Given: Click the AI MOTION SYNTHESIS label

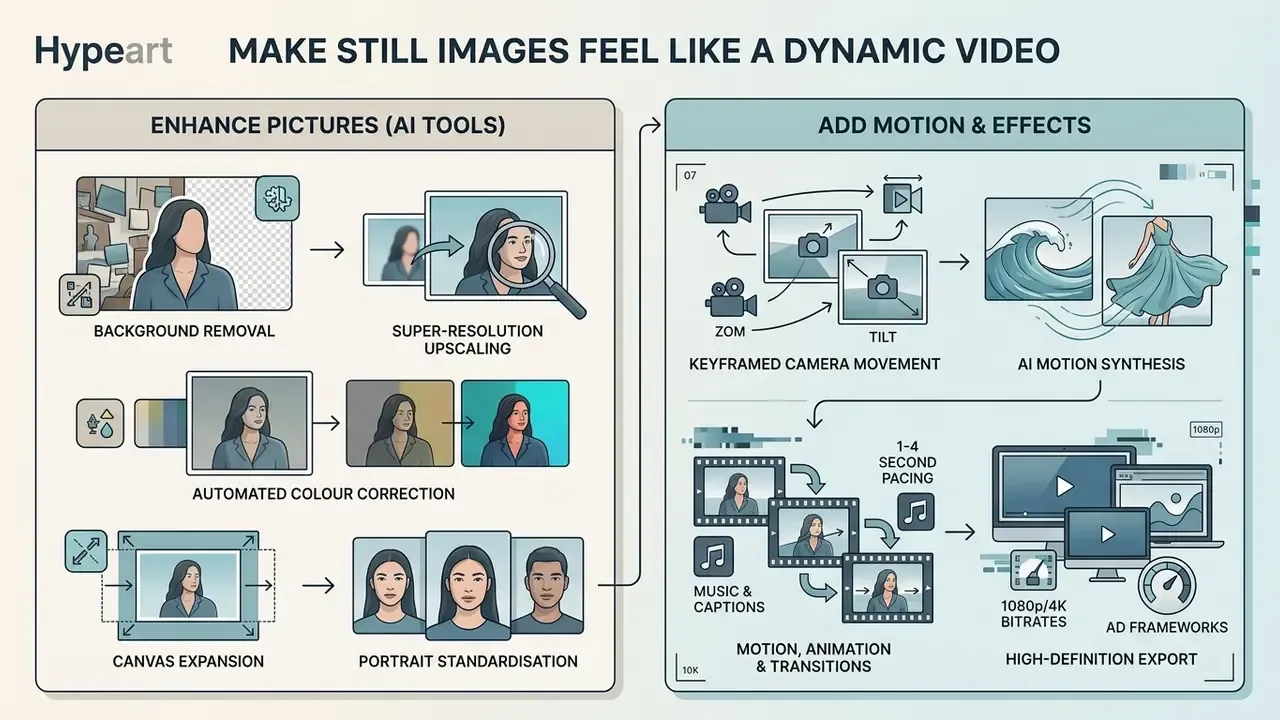Looking at the screenshot, I should (1100, 363).
